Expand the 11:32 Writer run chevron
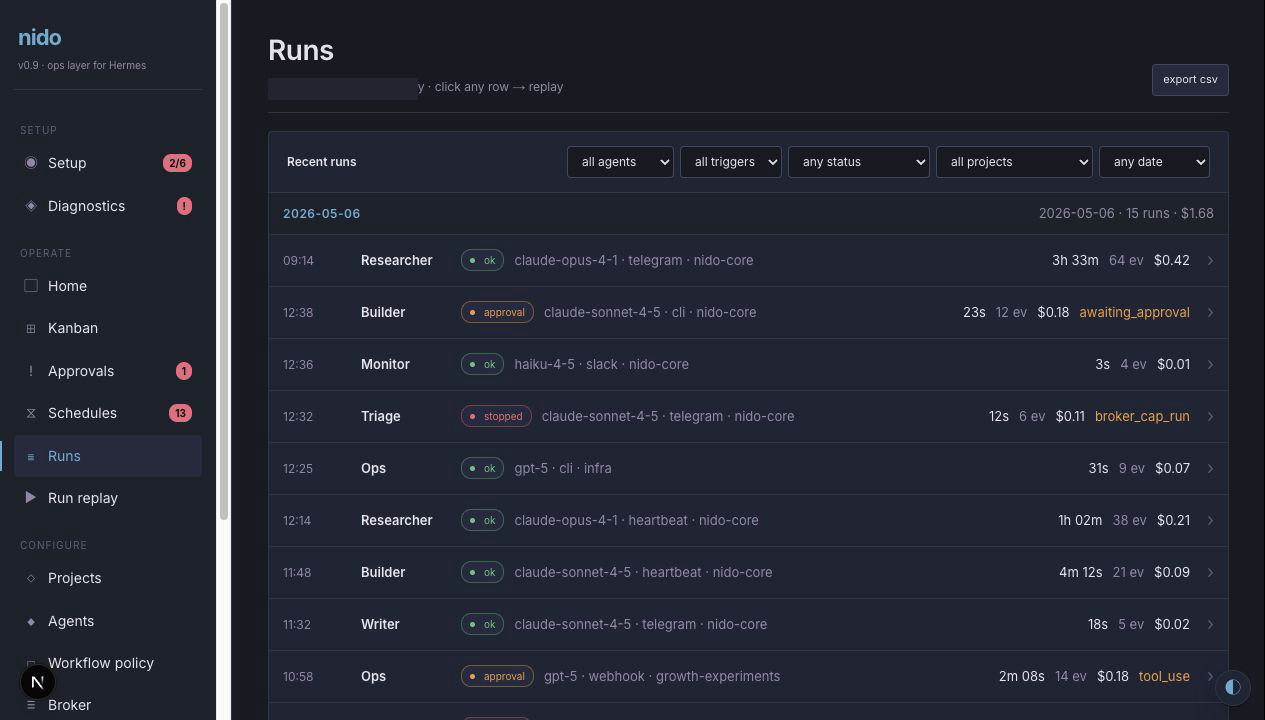This screenshot has height=720, width=1265. tap(1210, 624)
